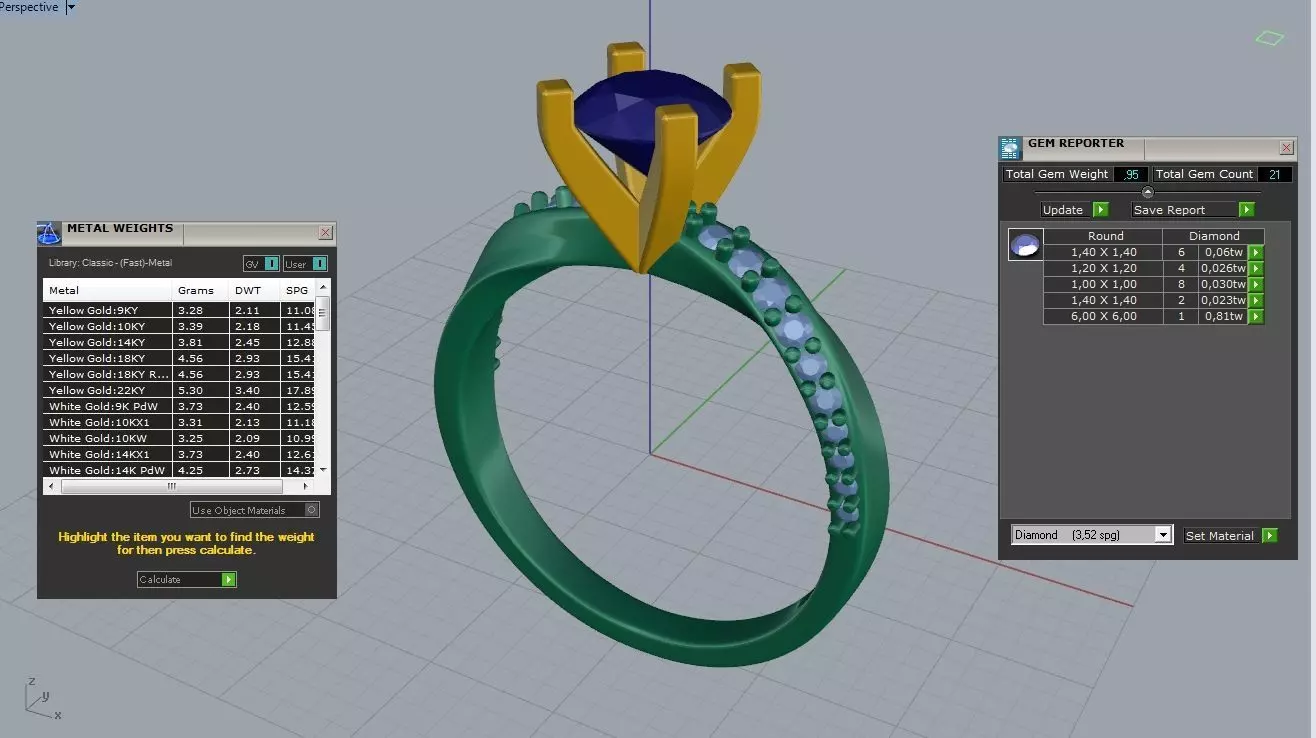Click the metal list scroll right arrow

306,487
